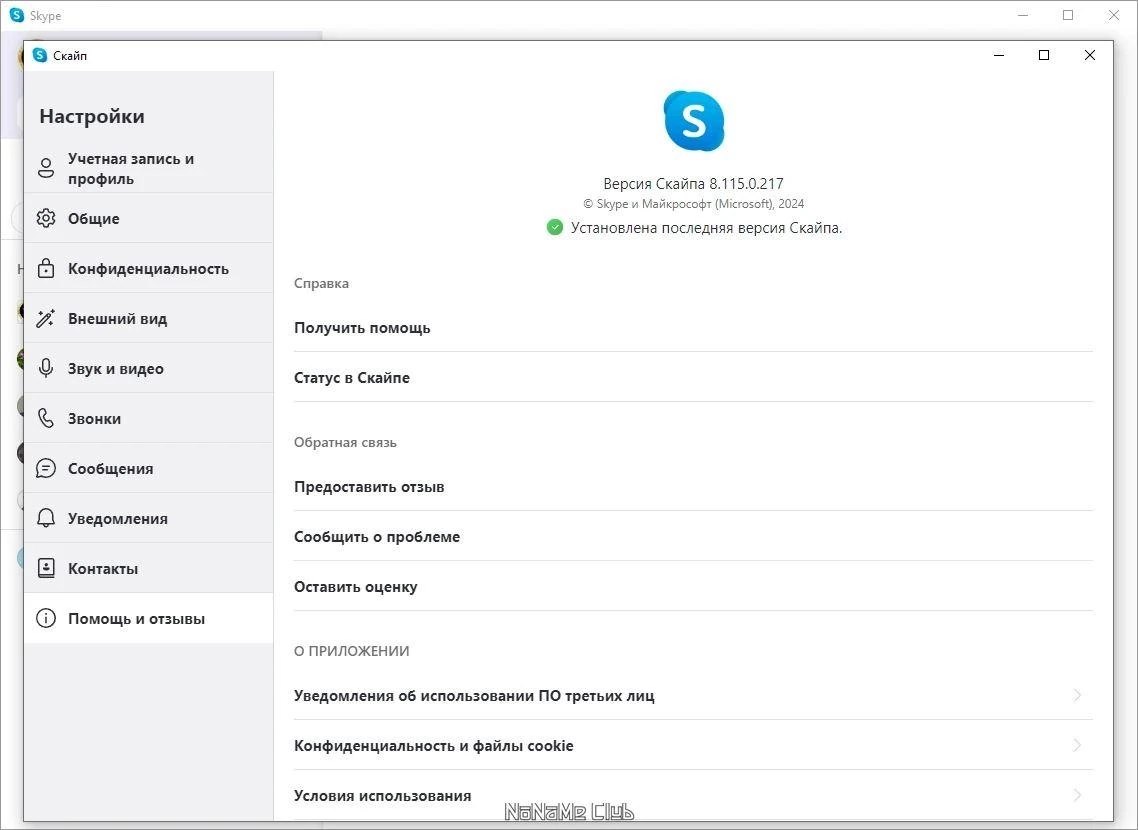Switch to Конфиденциальность settings
Image resolution: width=1138 pixels, height=830 pixels.
tap(149, 268)
